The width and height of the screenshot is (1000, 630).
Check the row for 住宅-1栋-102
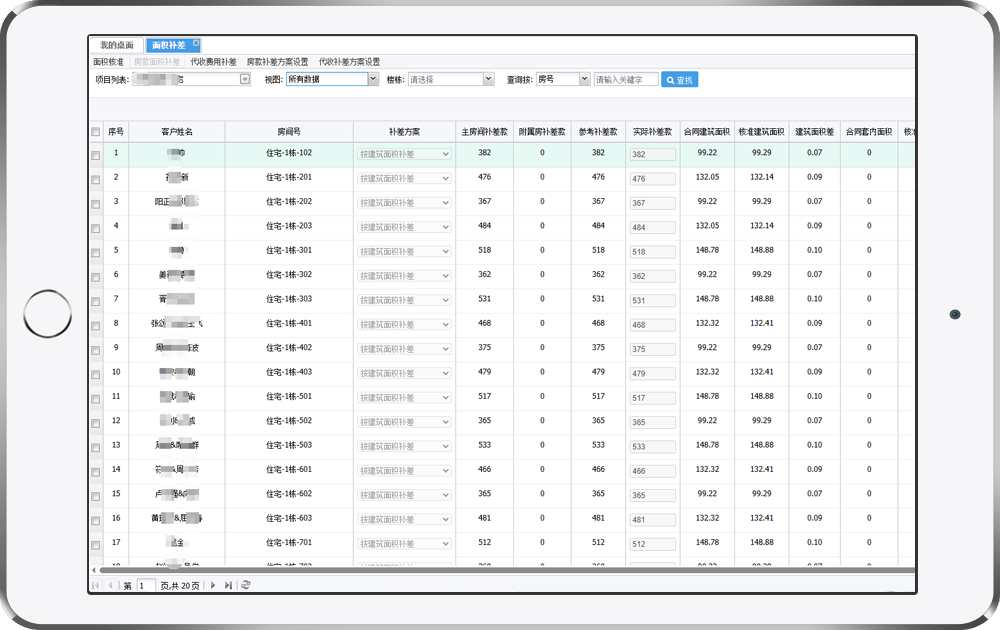pos(96,156)
